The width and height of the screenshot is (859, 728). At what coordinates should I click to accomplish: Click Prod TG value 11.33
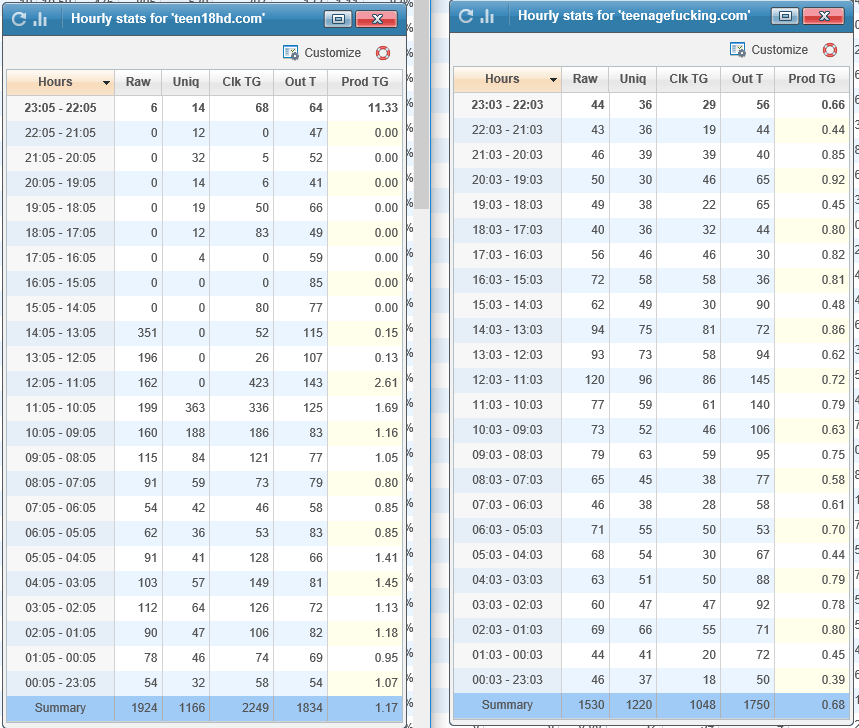coord(382,108)
